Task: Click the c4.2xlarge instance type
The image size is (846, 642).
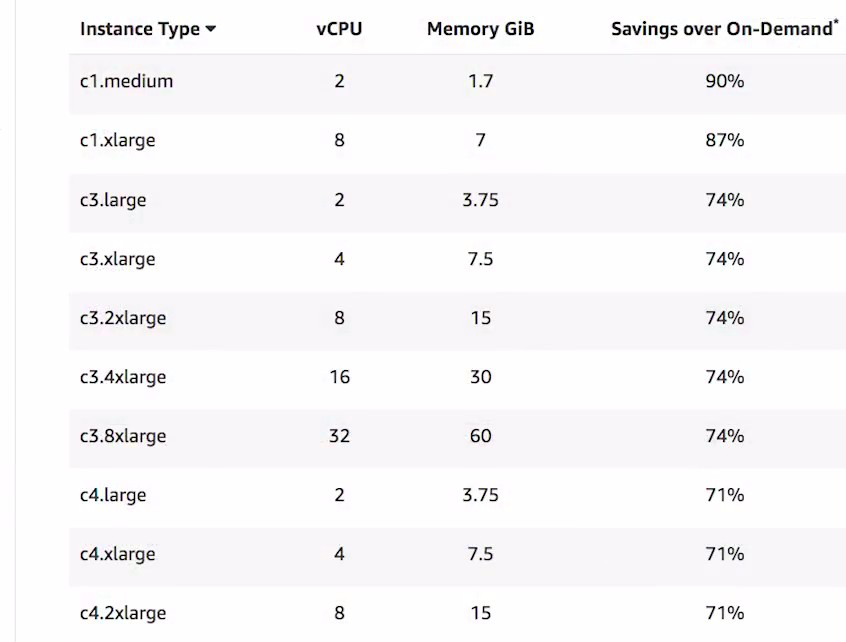Action: pos(123,613)
